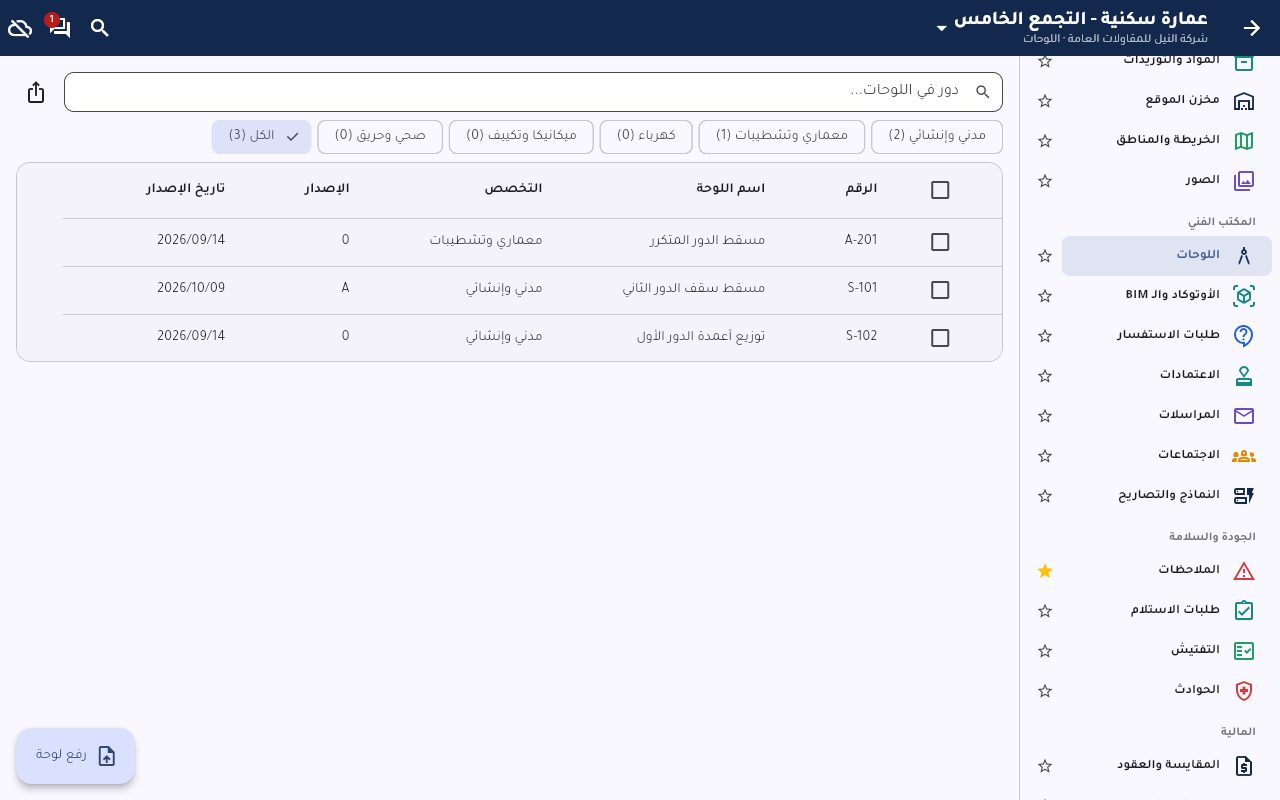Image resolution: width=1280 pixels, height=800 pixels.
Task: Open الملاحظات in the sidebar
Action: [x=1167, y=571]
